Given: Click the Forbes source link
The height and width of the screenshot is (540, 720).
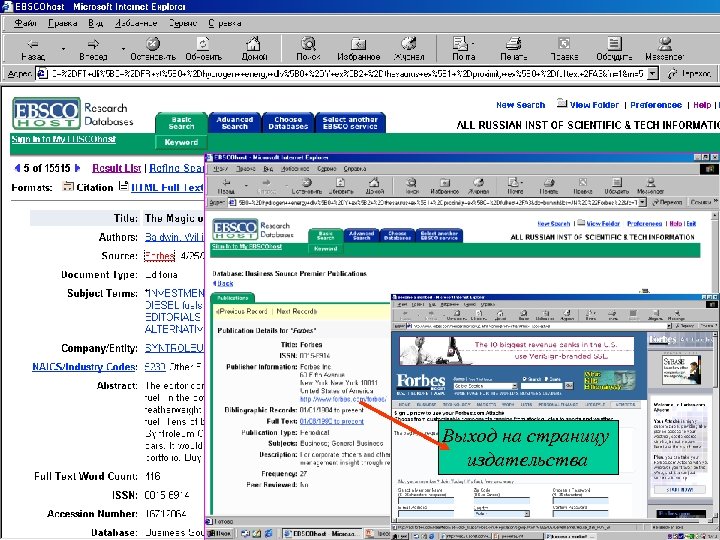Looking at the screenshot, I should (159, 256).
